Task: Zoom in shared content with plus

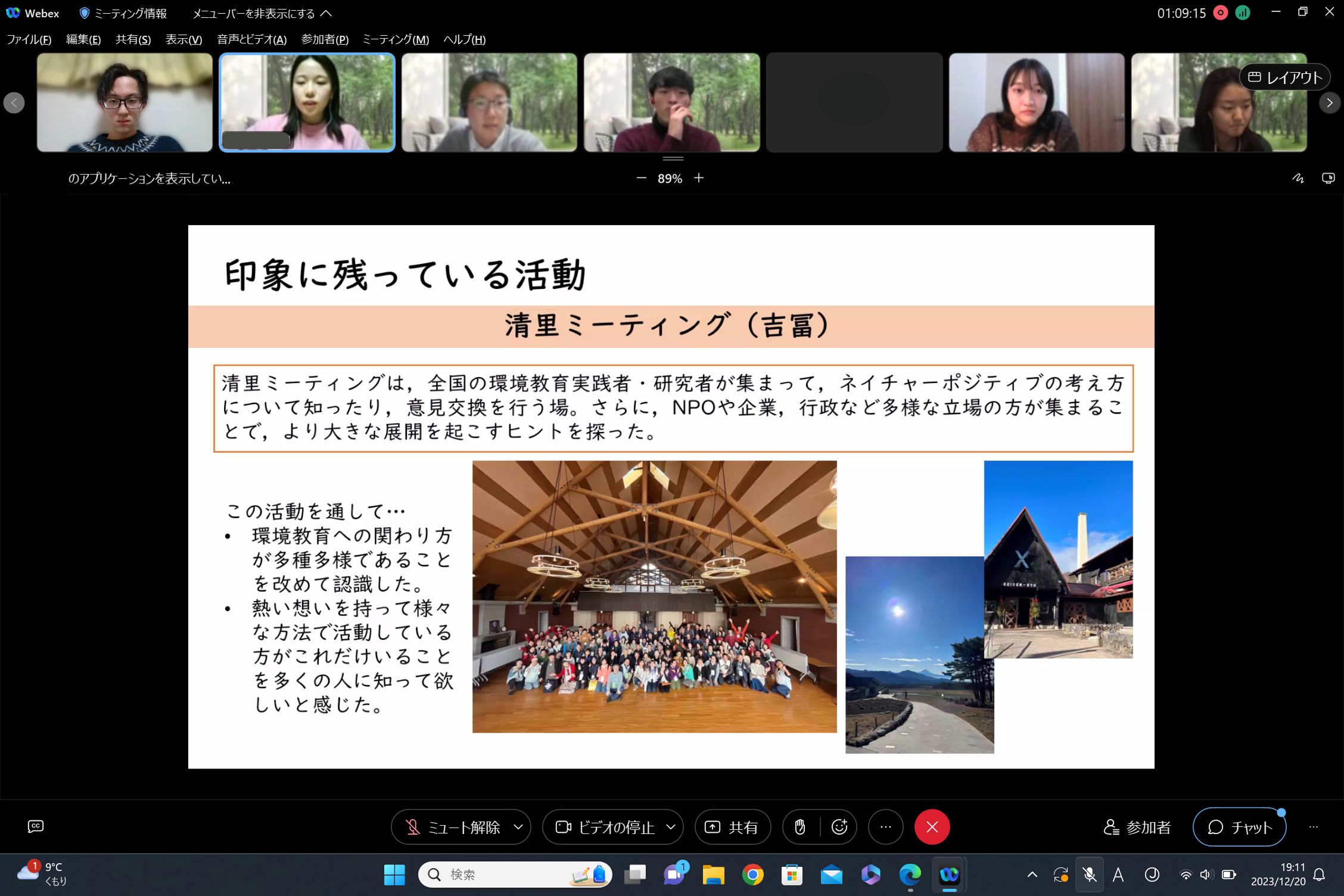Action: pos(699,178)
